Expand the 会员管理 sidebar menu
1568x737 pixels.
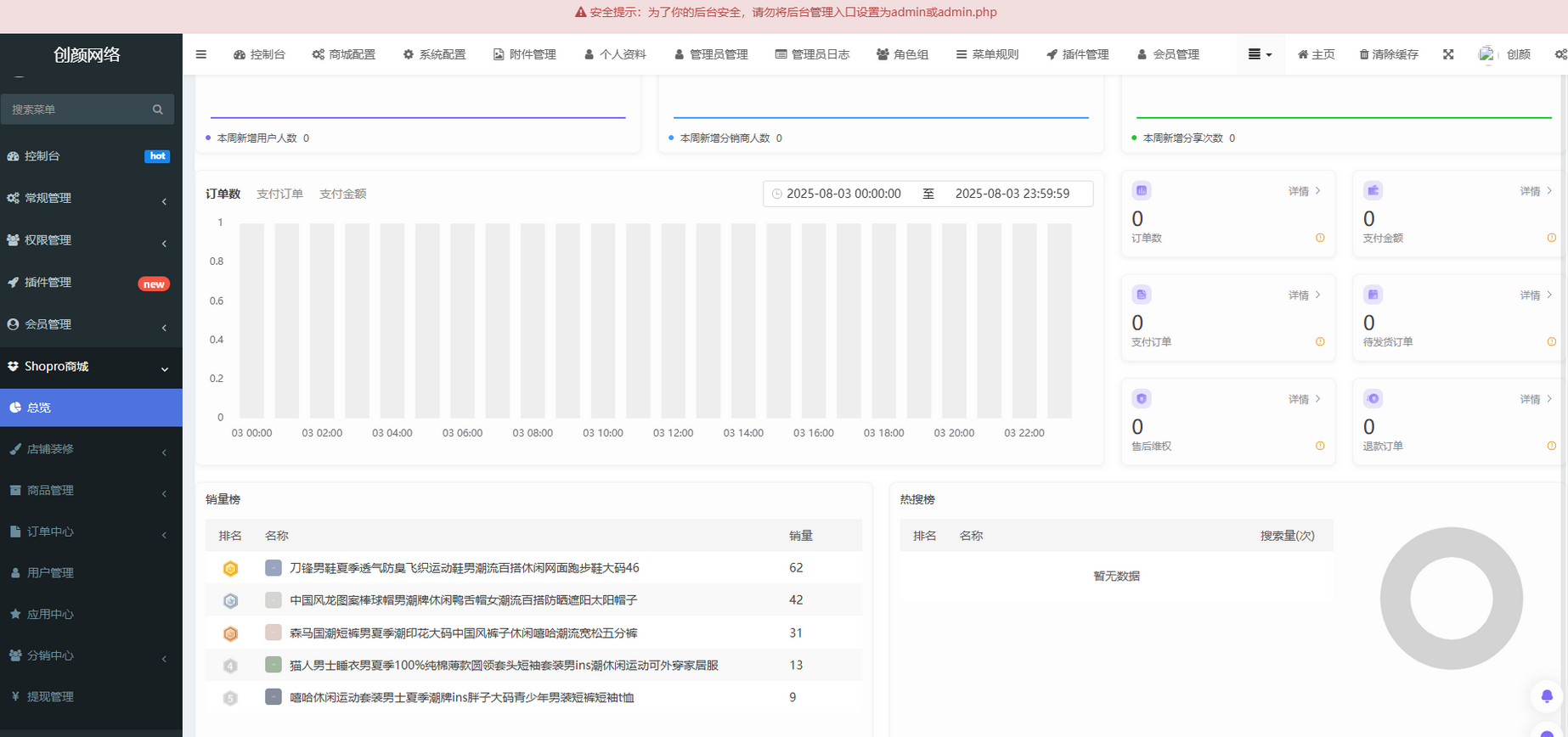point(91,324)
